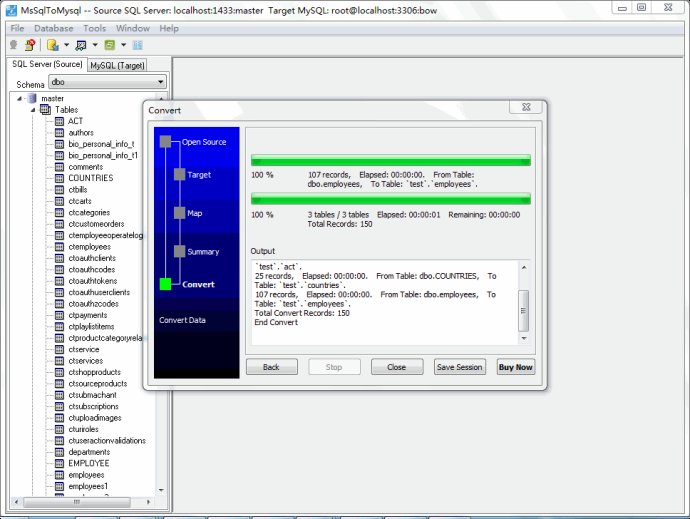Click the master database icon

pos(32,98)
